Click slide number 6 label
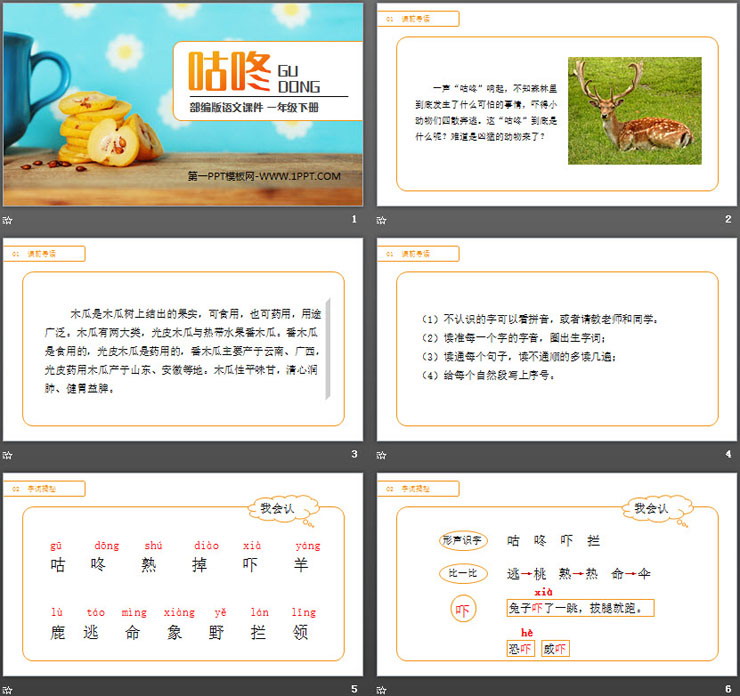Screen dimensions: 740x696 click(728, 689)
